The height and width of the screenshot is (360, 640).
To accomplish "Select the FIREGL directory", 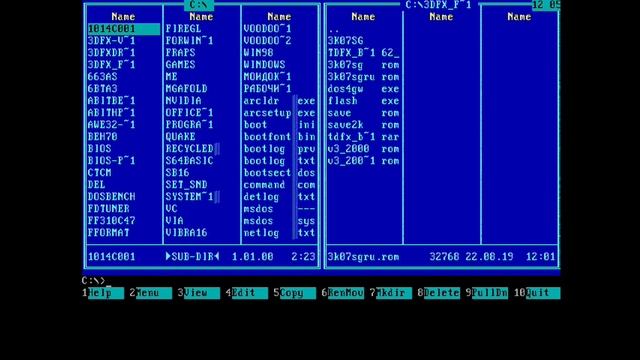I will [183, 29].
